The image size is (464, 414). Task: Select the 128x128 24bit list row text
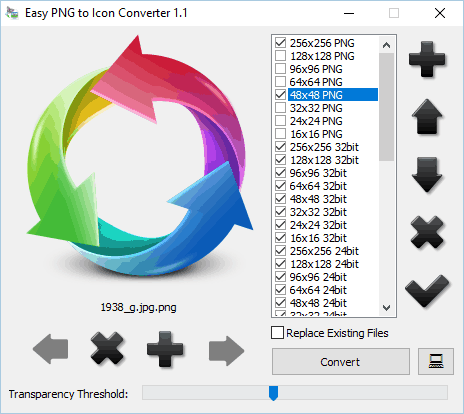click(x=324, y=264)
